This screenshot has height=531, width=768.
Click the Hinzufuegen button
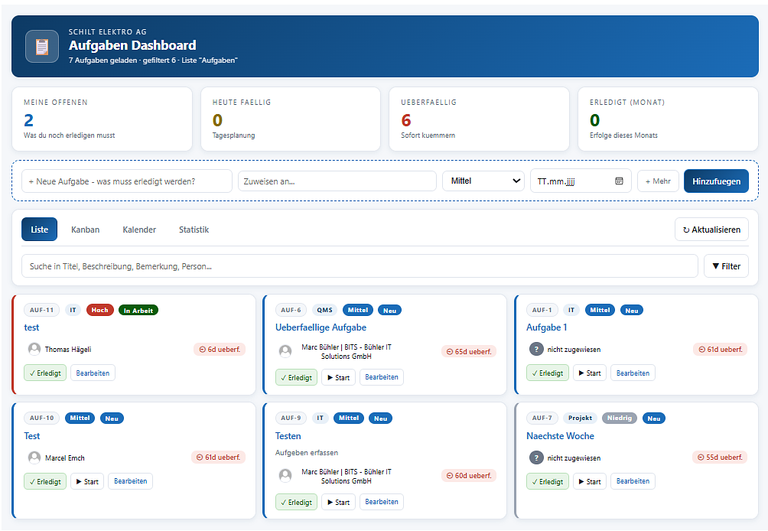pyautogui.click(x=716, y=181)
